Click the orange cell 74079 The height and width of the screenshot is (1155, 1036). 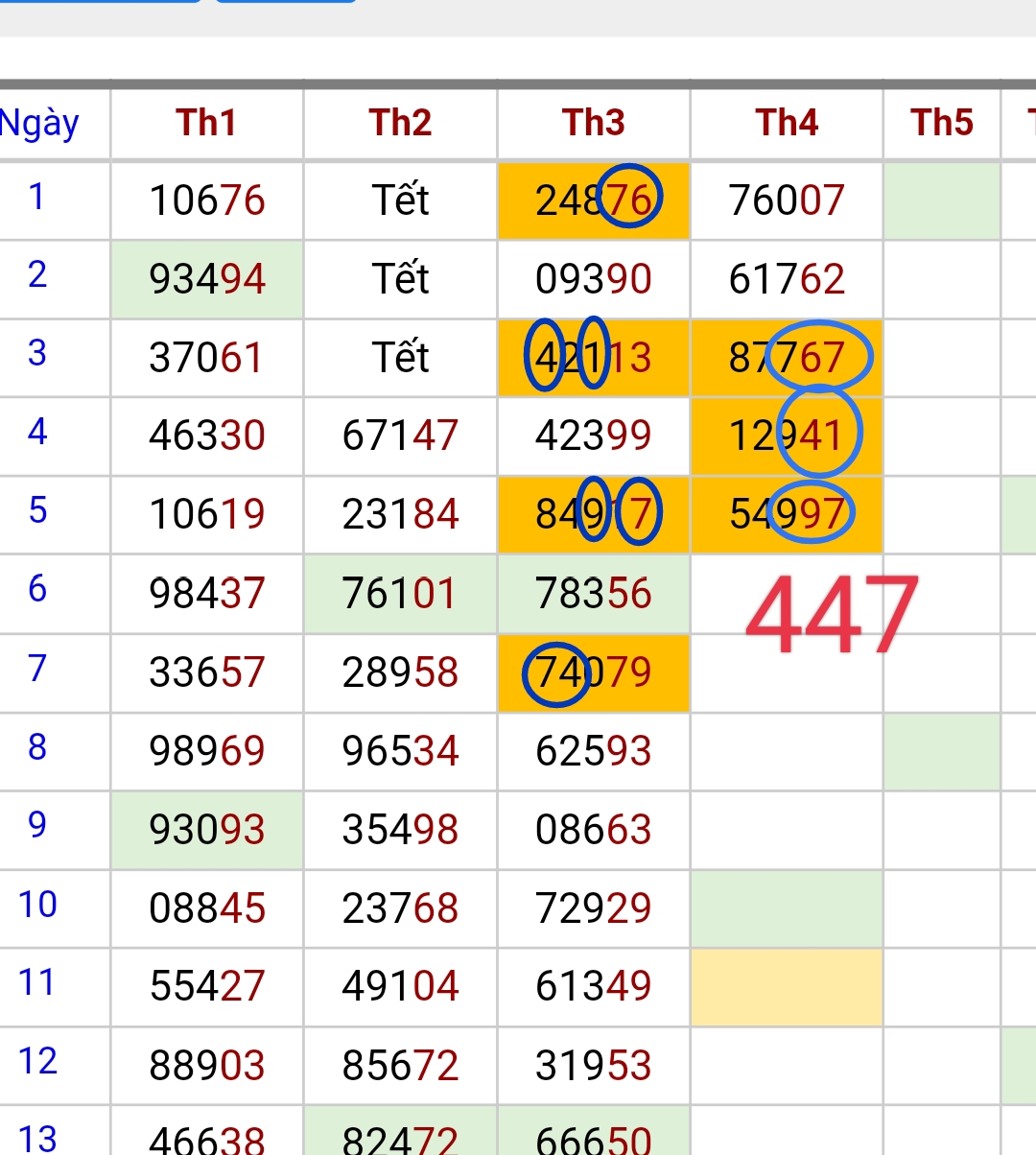(594, 673)
